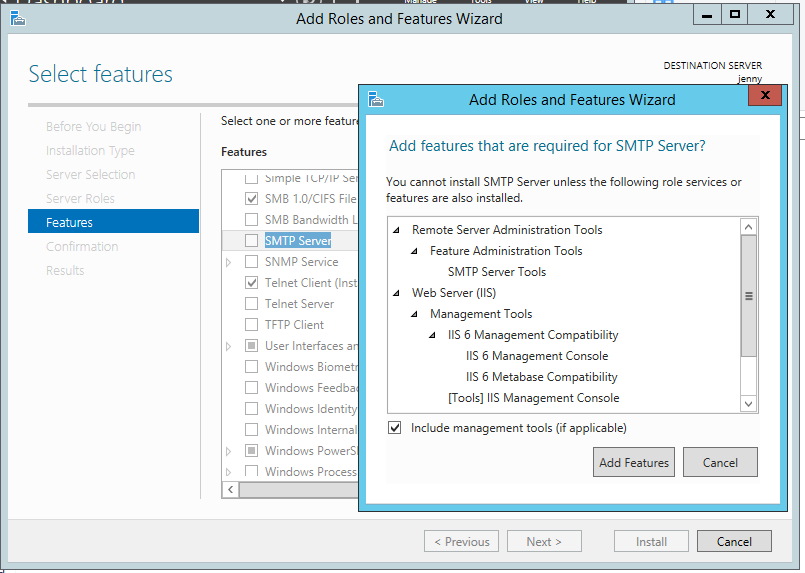Click the dialog vertical scrollbar thumb
The width and height of the screenshot is (805, 573).
click(x=749, y=296)
